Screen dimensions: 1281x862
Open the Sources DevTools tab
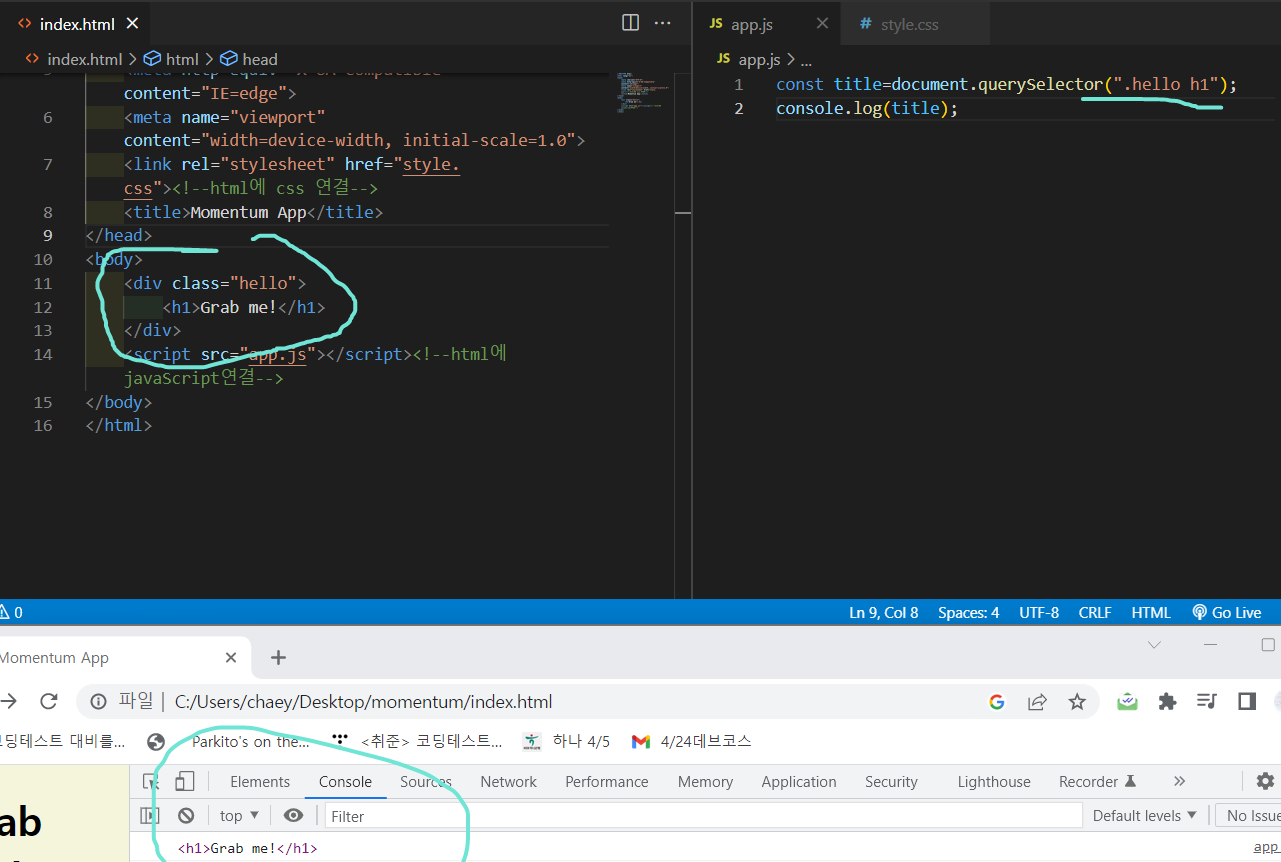pyautogui.click(x=426, y=782)
